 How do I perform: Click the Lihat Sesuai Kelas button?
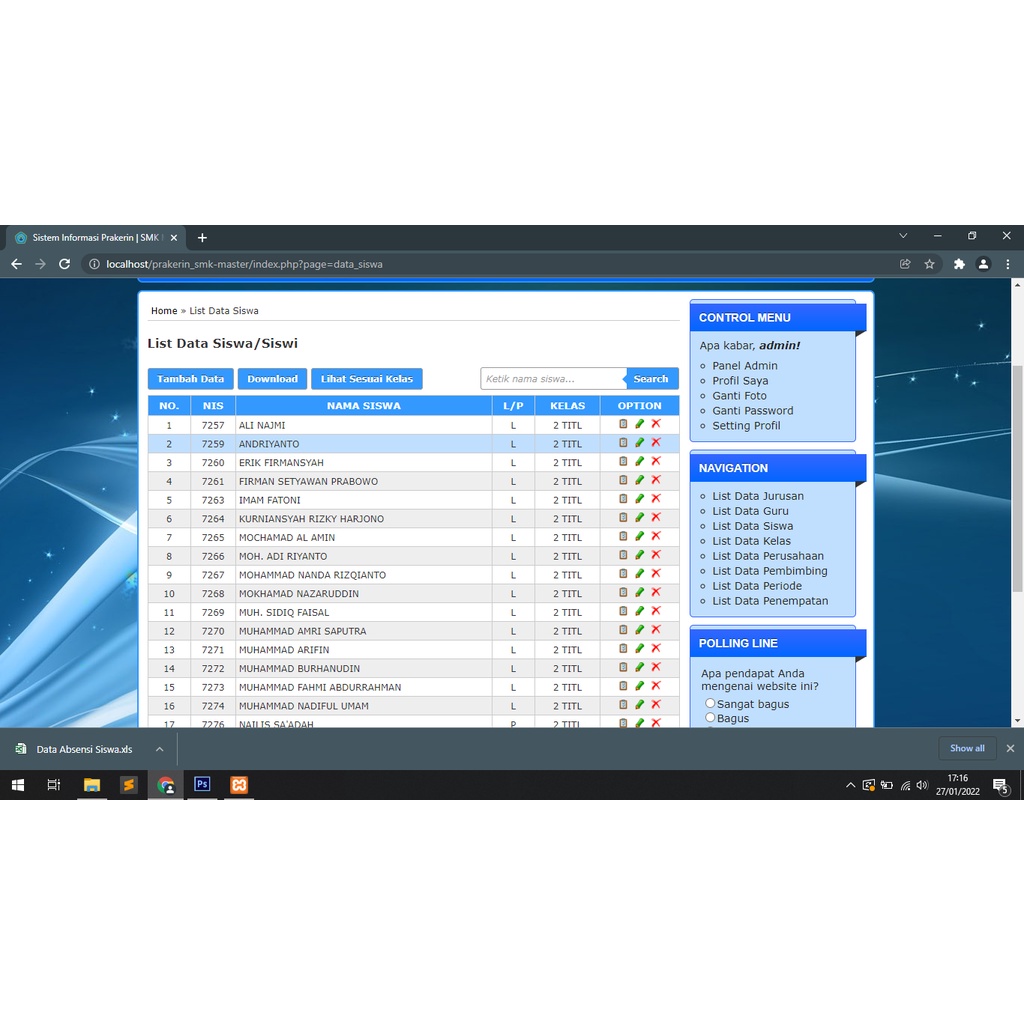366,379
